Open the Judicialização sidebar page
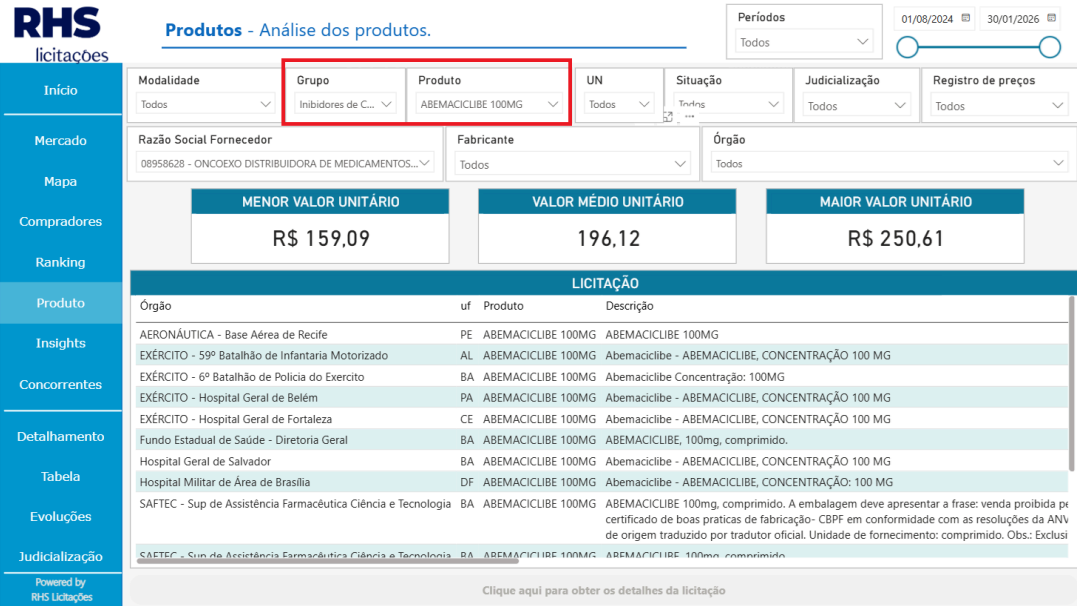The height and width of the screenshot is (606, 1077). click(61, 557)
